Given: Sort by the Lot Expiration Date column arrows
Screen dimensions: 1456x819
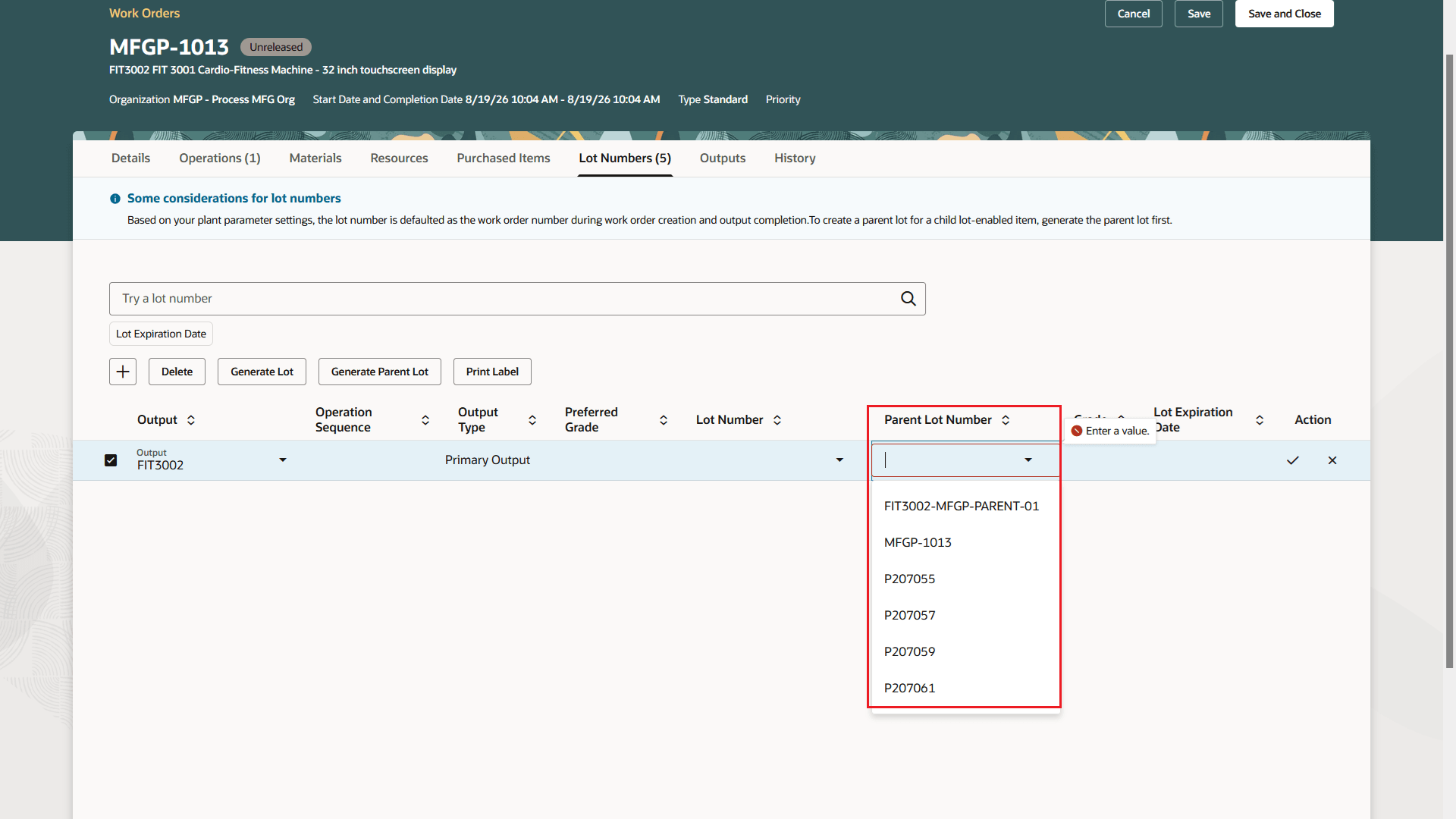Looking at the screenshot, I should point(1260,420).
